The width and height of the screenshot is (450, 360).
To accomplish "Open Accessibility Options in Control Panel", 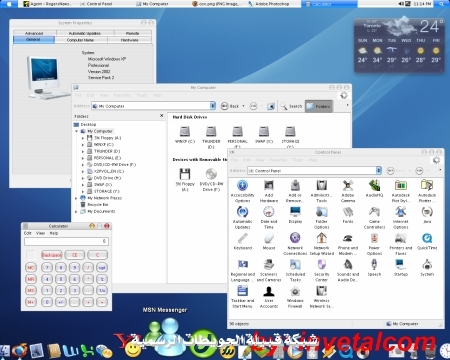I will [242, 191].
